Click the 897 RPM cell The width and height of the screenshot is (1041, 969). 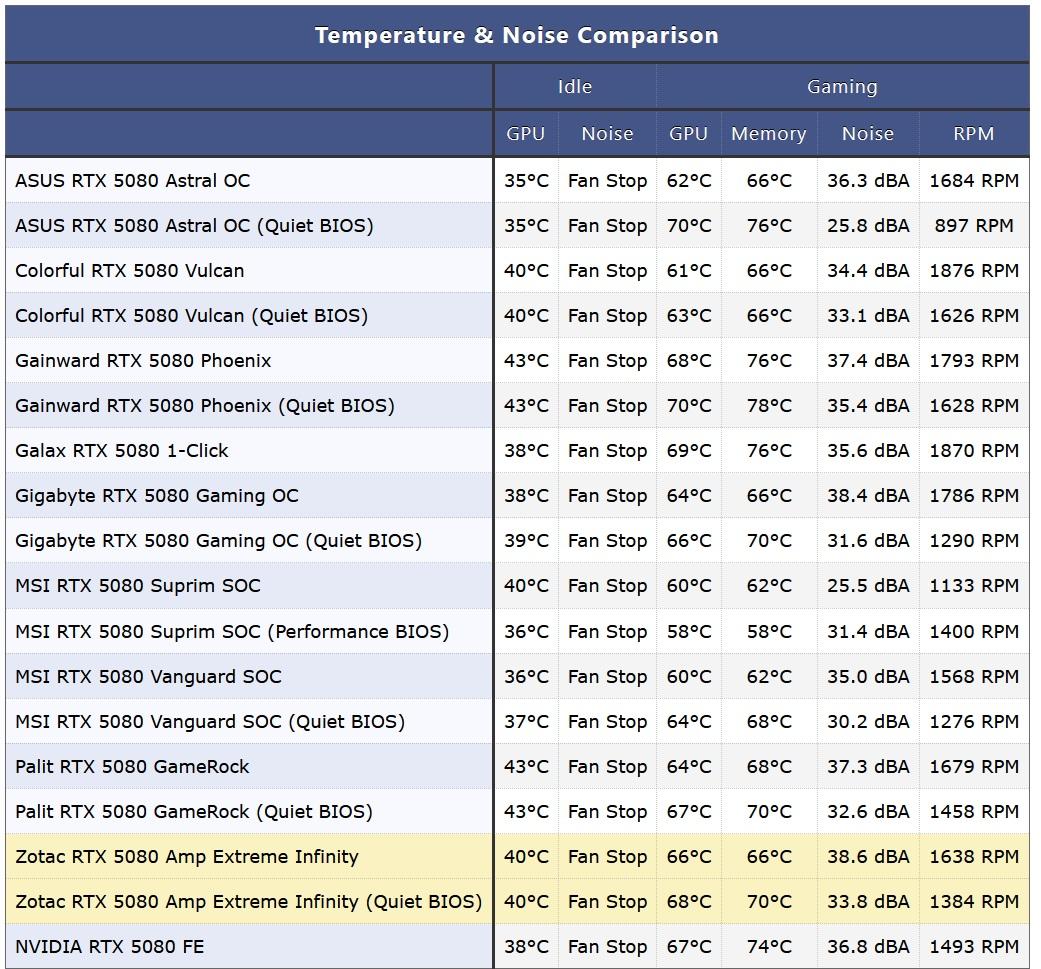pyautogui.click(x=973, y=226)
